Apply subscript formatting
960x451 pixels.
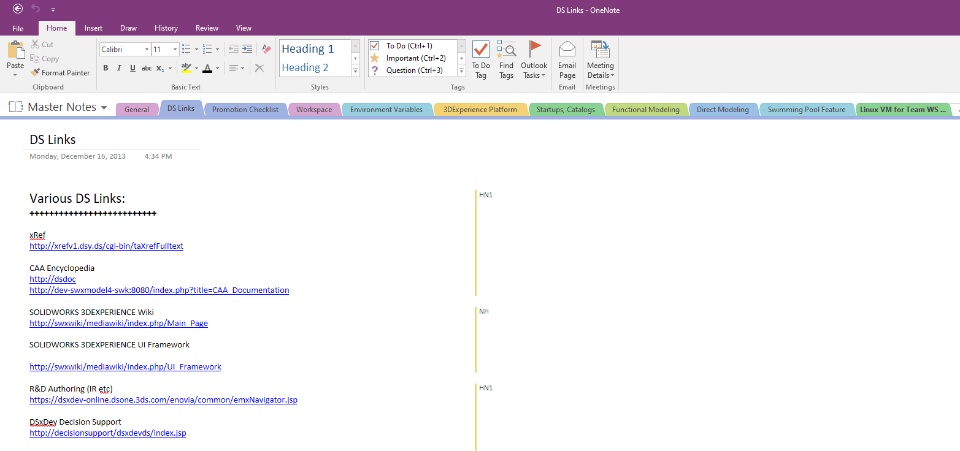click(x=159, y=69)
